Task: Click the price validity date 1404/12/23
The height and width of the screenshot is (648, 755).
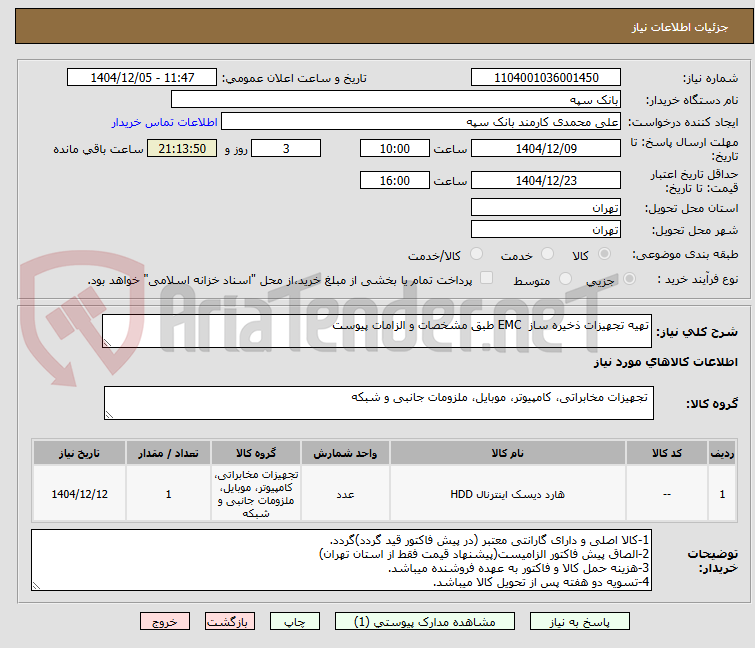Action: [x=546, y=180]
